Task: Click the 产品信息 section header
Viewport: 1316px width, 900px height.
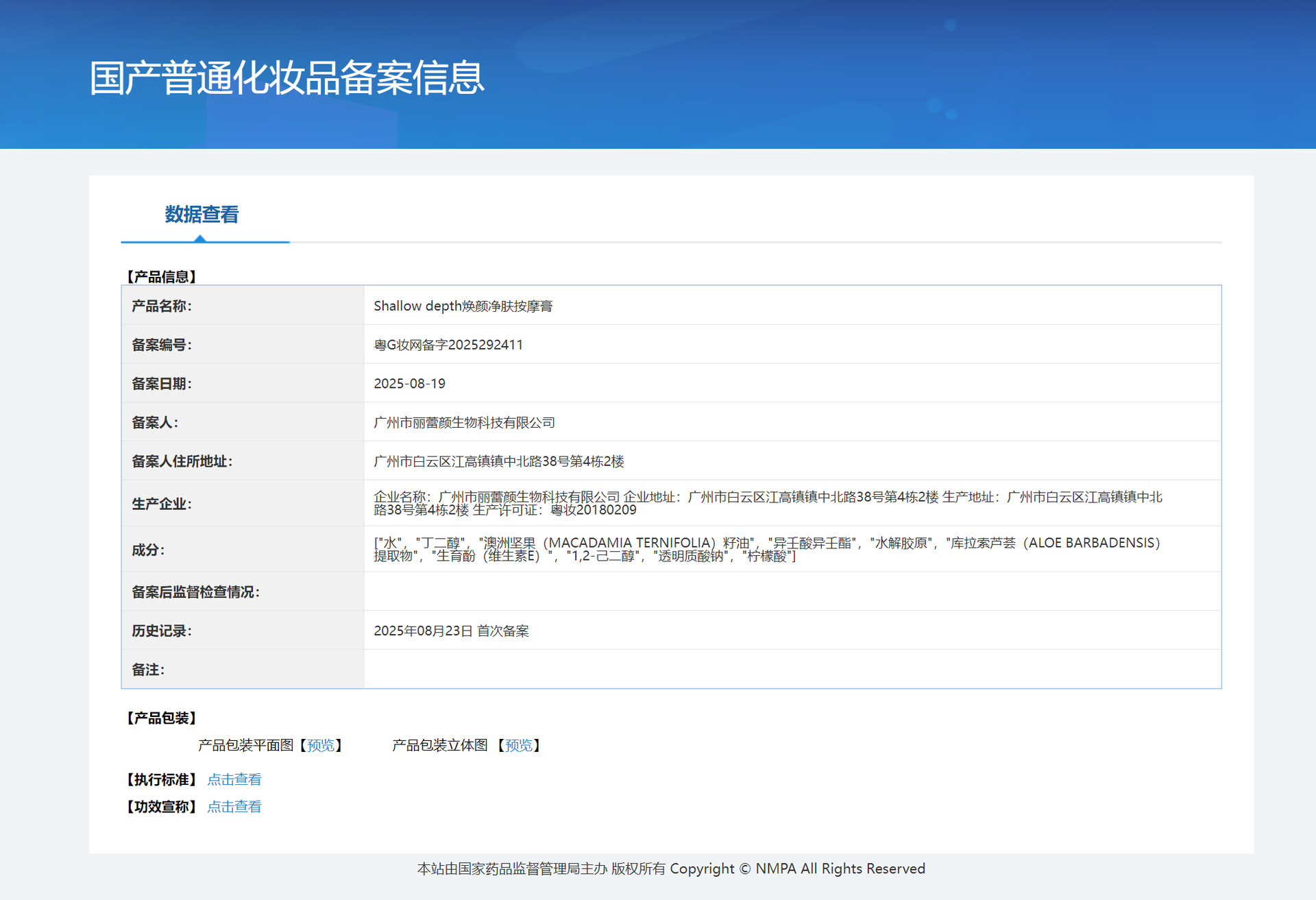Action: 162,276
